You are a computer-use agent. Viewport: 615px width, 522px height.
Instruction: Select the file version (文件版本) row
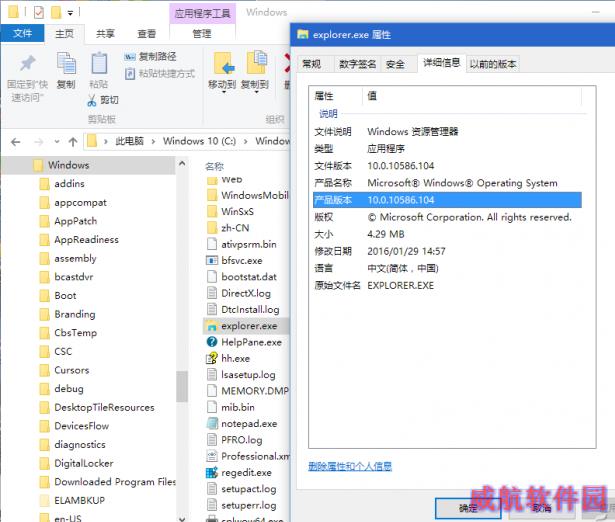[x=447, y=166]
